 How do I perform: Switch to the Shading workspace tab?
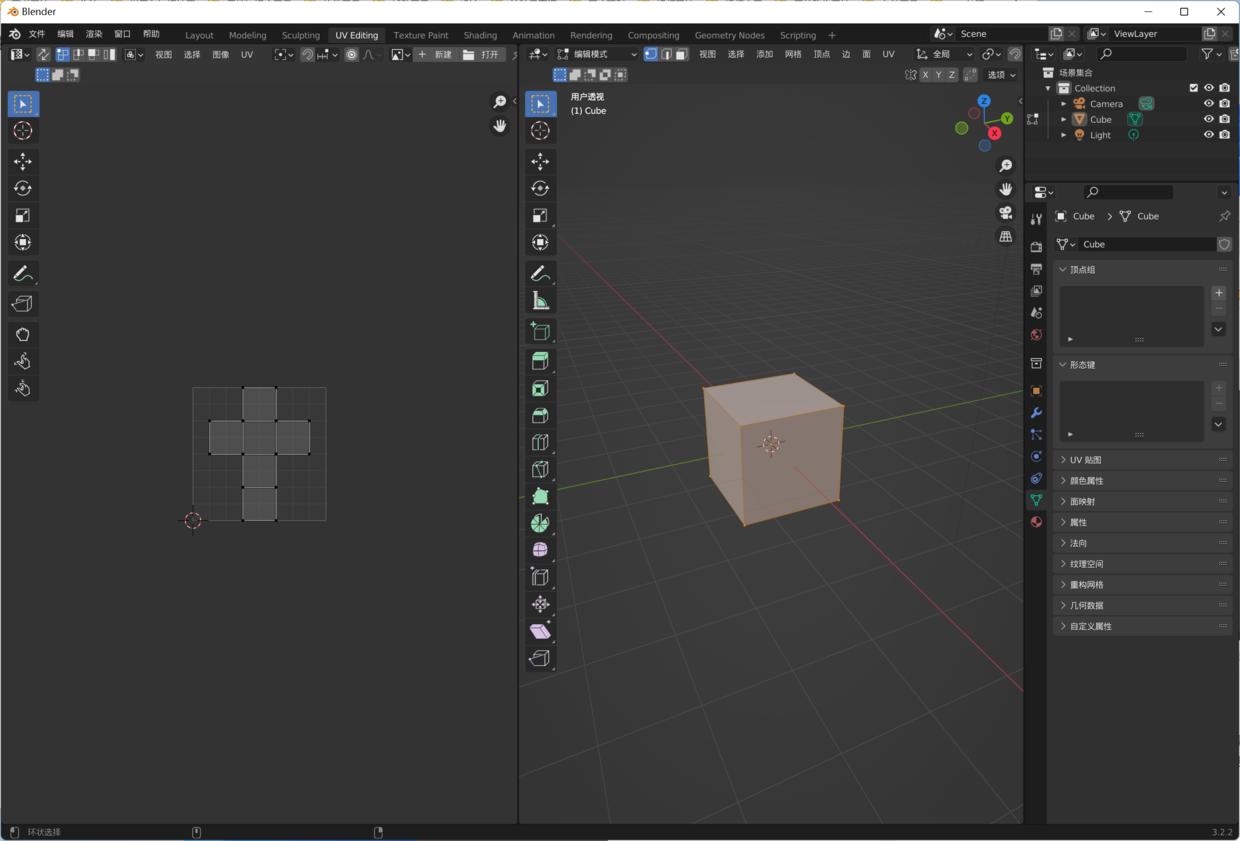click(480, 35)
